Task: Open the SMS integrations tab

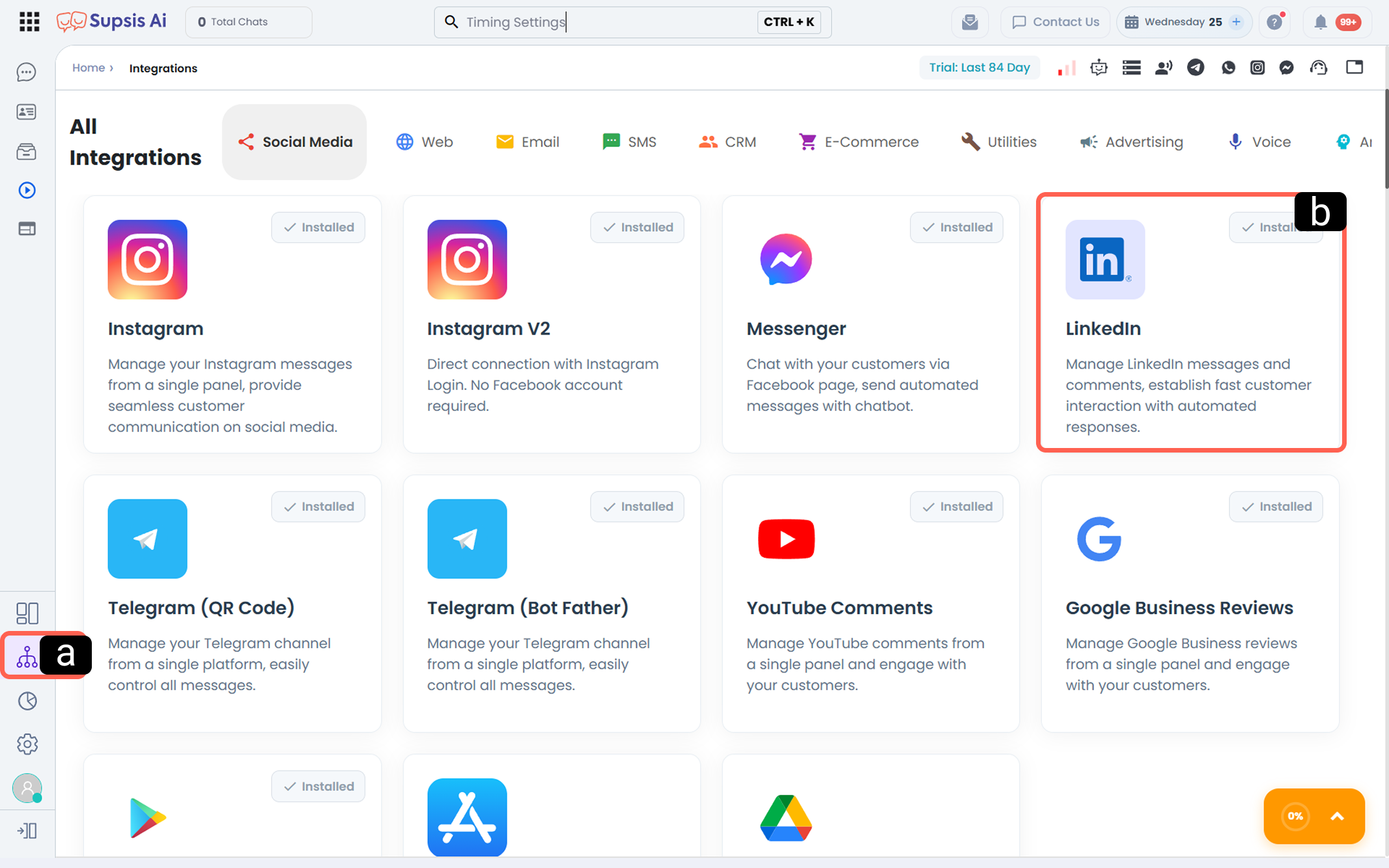Action: [x=629, y=142]
